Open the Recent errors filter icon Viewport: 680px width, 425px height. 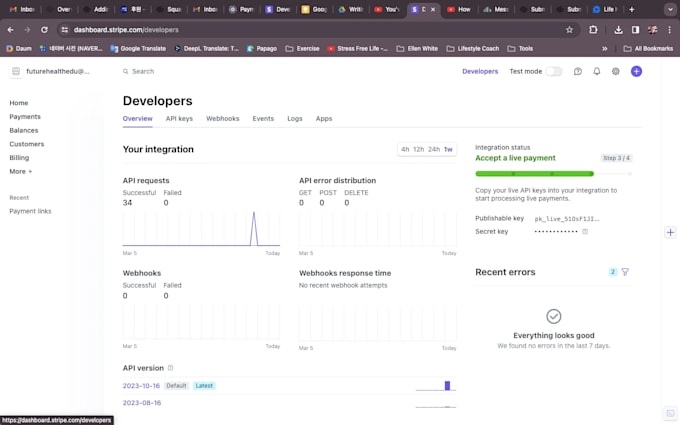tap(625, 272)
